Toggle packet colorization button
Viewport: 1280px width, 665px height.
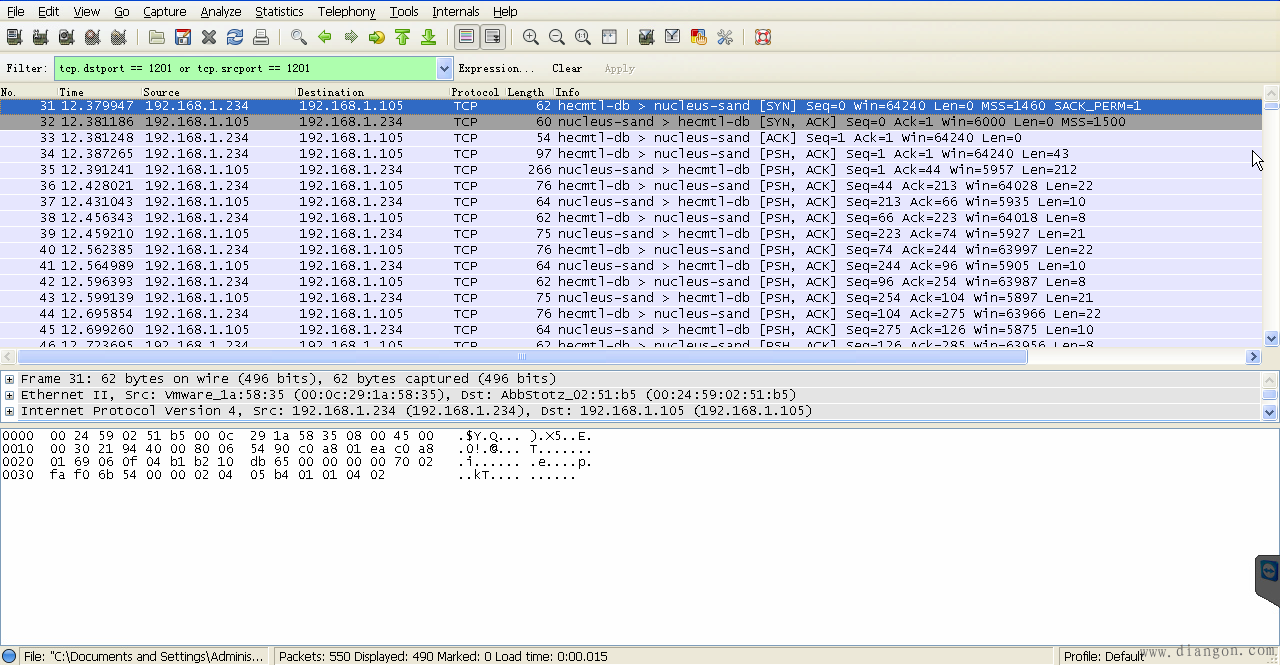tap(466, 37)
